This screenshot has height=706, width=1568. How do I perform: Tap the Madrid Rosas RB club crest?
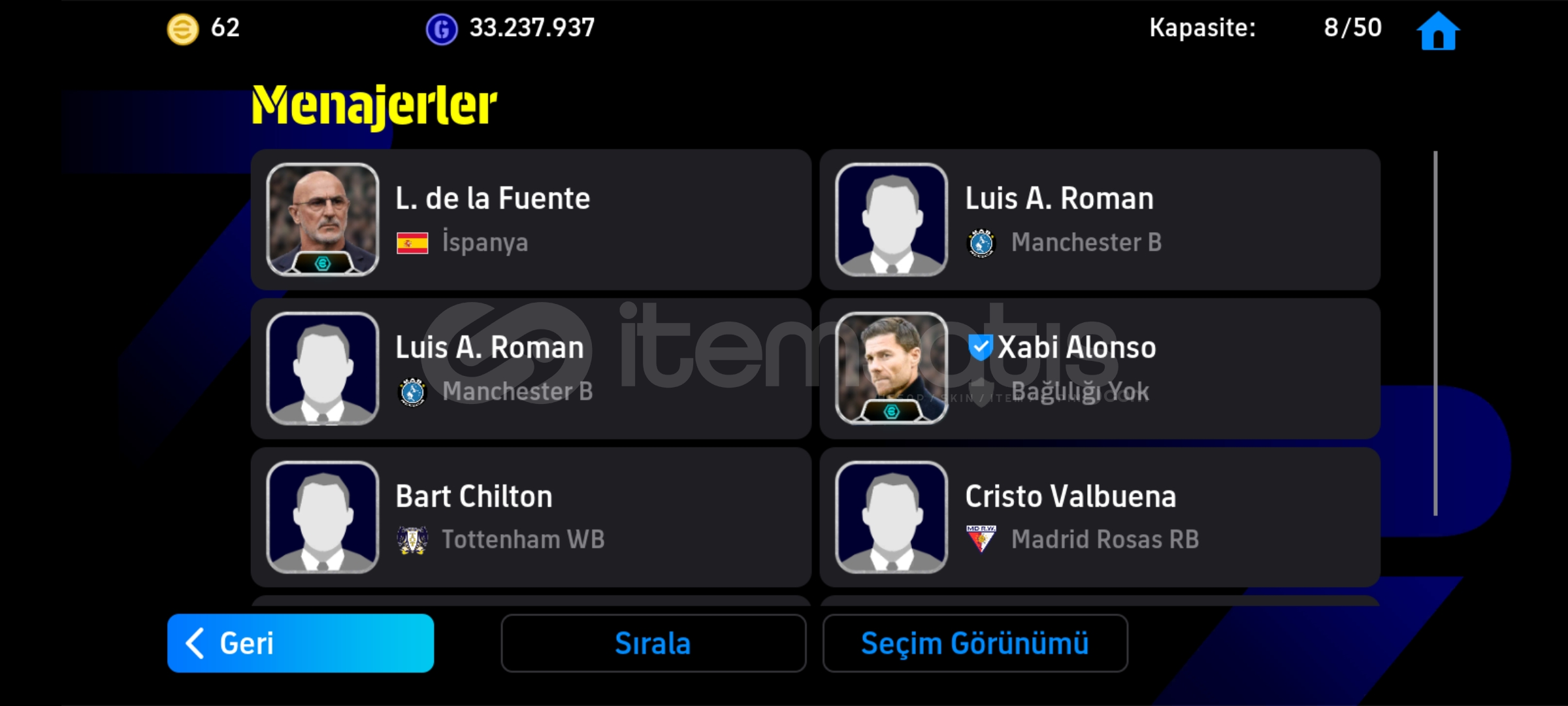(x=981, y=539)
